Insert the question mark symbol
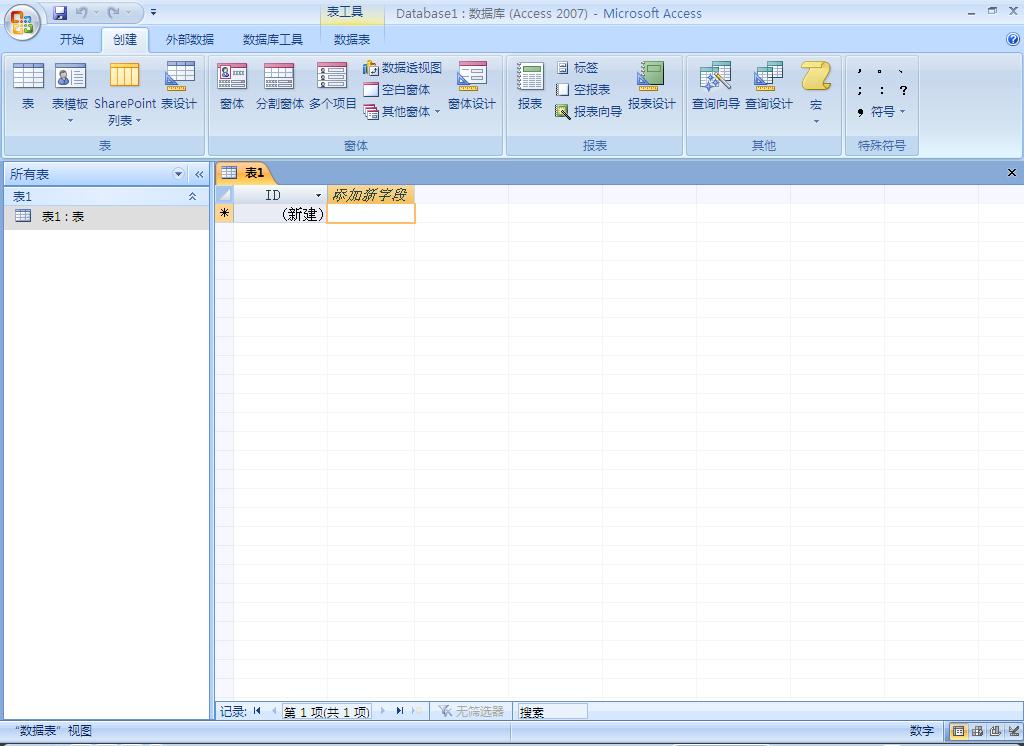The height and width of the screenshot is (746, 1024). click(903, 90)
